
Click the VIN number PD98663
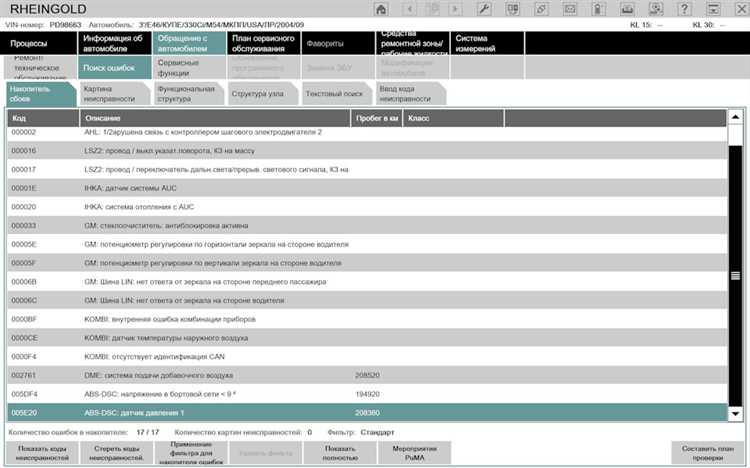(66, 24)
